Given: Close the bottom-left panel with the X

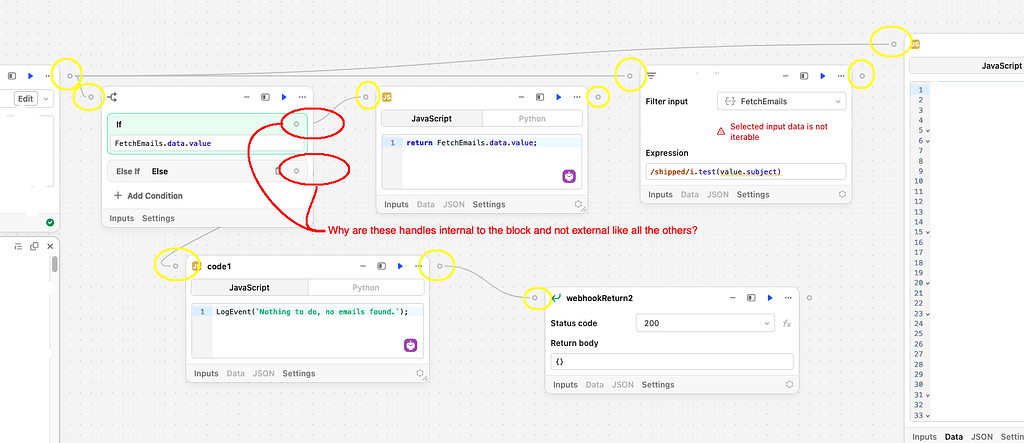Looking at the screenshot, I should [x=50, y=246].
